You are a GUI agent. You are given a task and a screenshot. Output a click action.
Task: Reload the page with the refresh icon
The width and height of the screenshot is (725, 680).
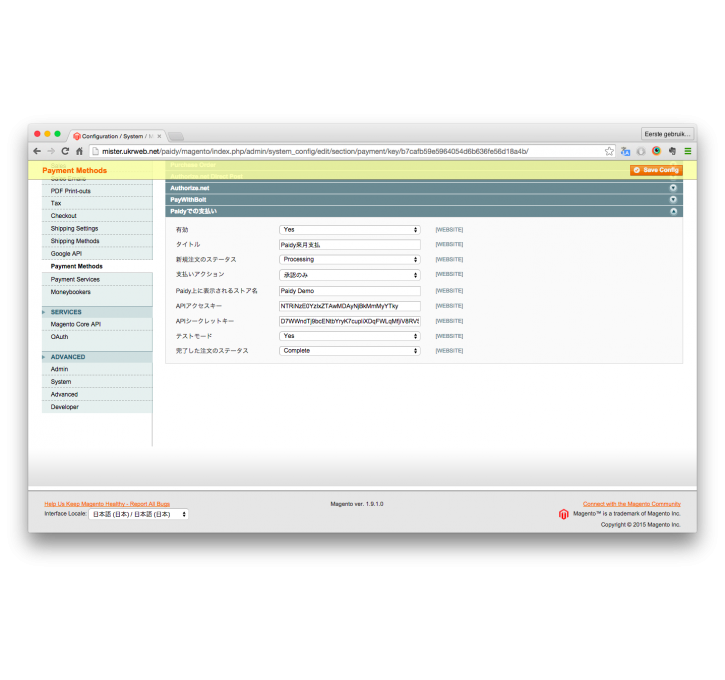pyautogui.click(x=65, y=151)
